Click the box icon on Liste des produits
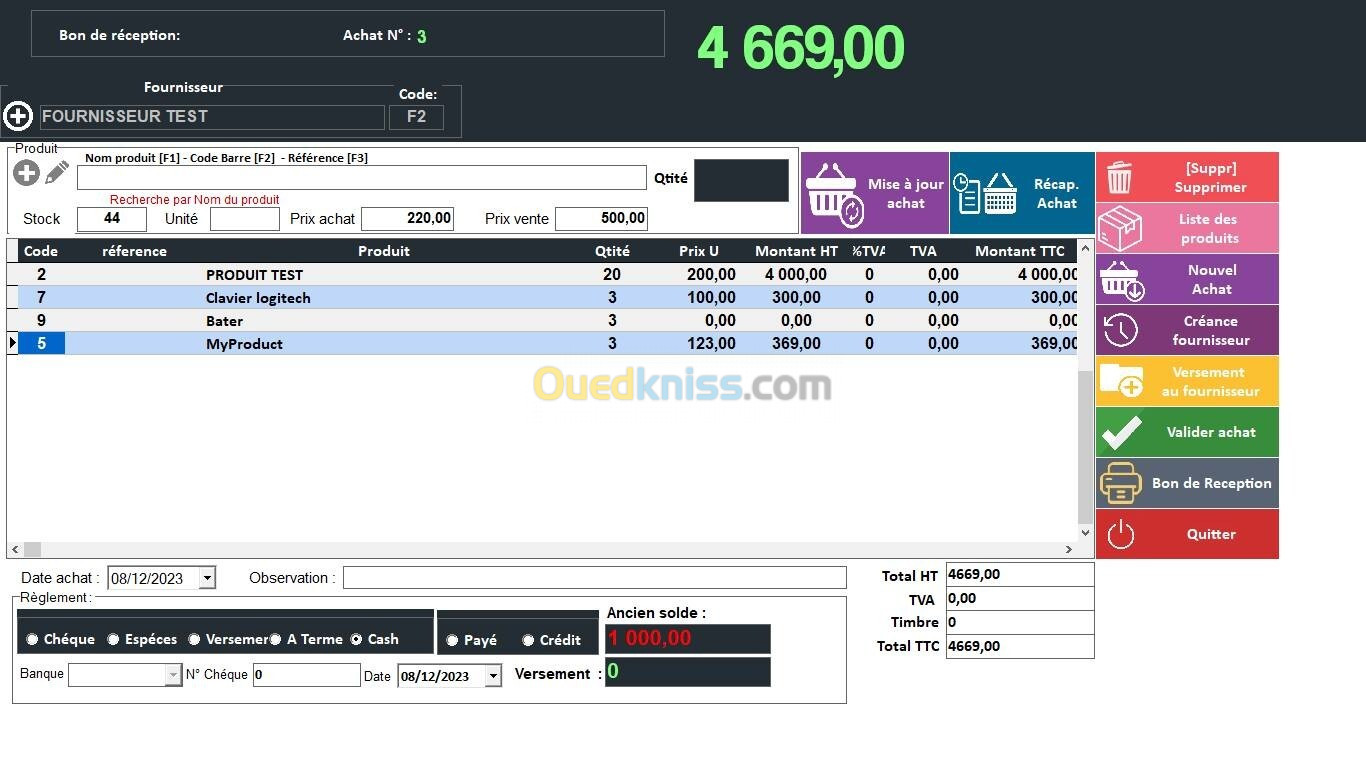The width and height of the screenshot is (1366, 768). coord(1119,229)
